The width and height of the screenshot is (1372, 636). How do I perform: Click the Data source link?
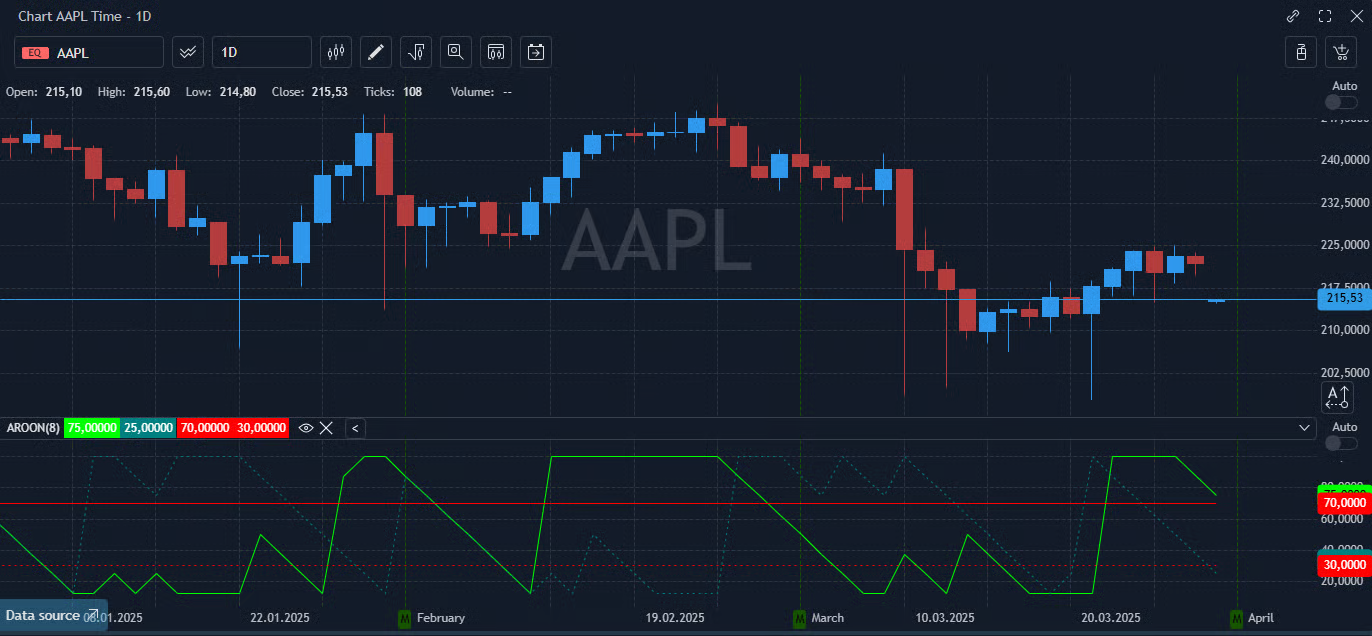click(x=52, y=615)
